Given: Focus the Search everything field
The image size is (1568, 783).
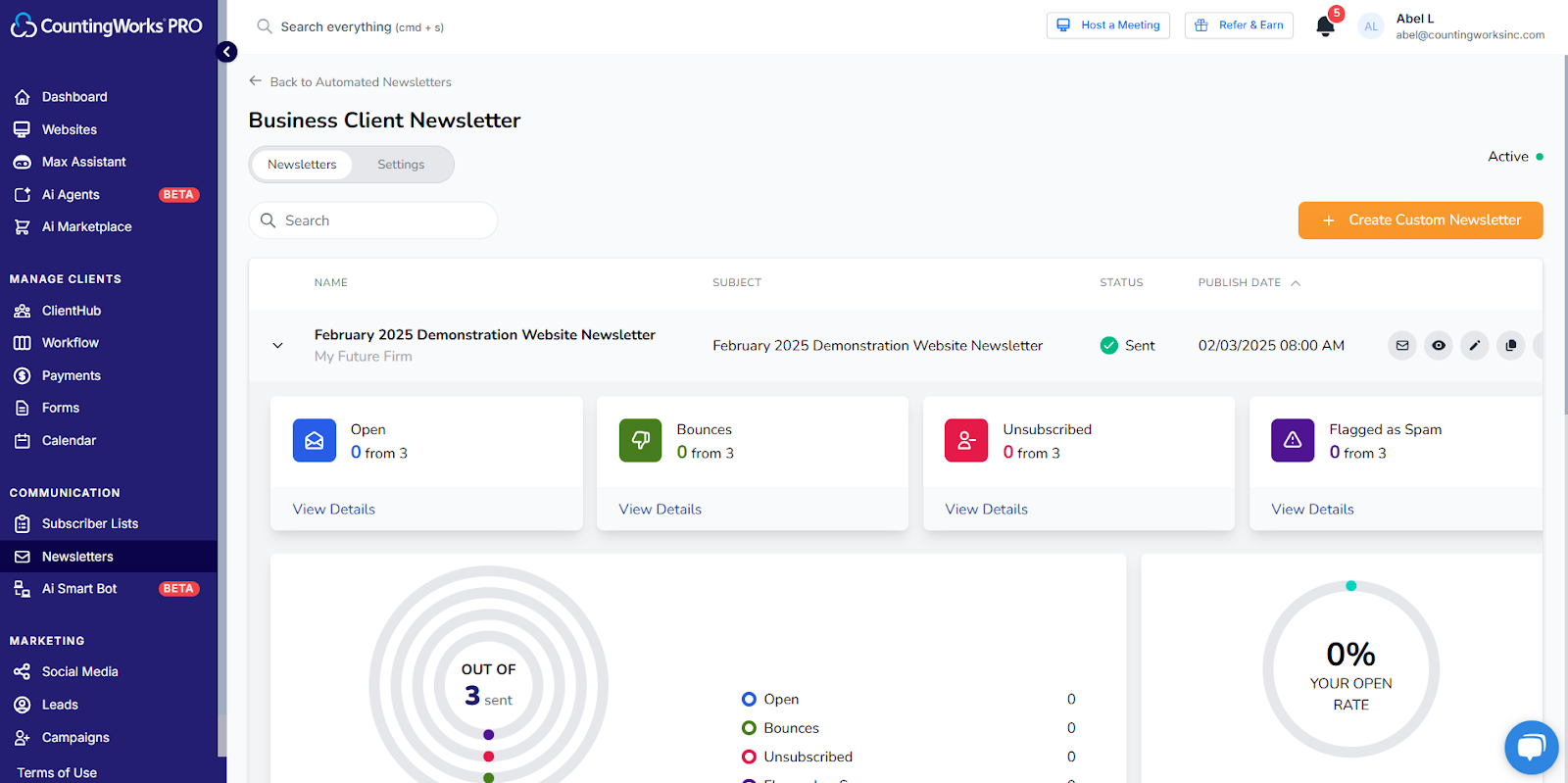Looking at the screenshot, I should coord(362,26).
